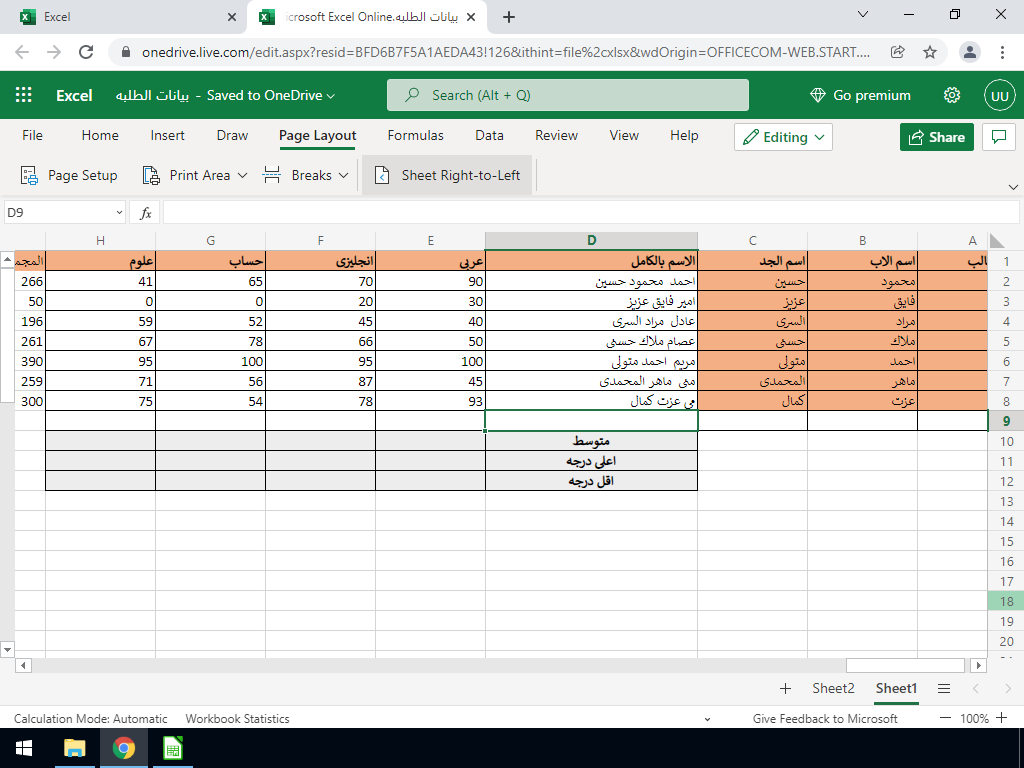Open Excel settings gear

952,95
